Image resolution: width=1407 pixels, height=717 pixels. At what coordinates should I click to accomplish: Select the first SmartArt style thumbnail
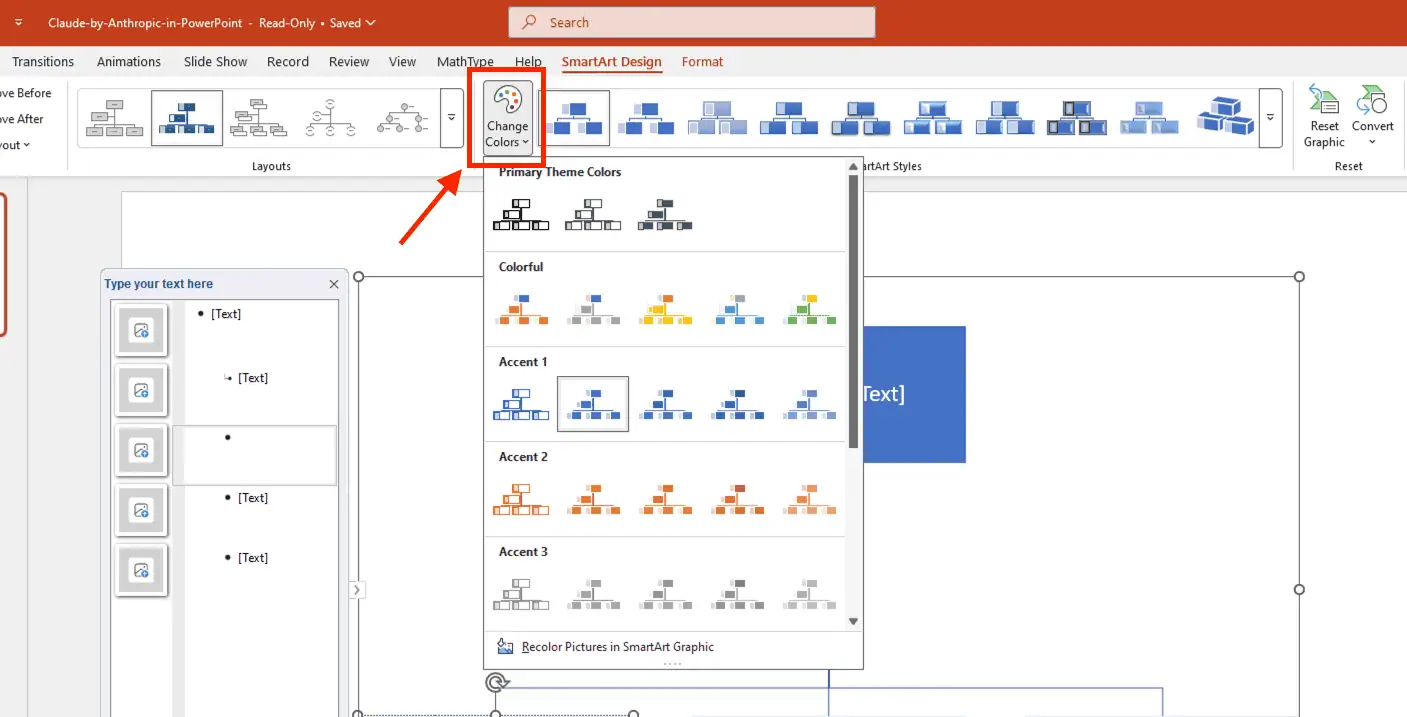(575, 117)
